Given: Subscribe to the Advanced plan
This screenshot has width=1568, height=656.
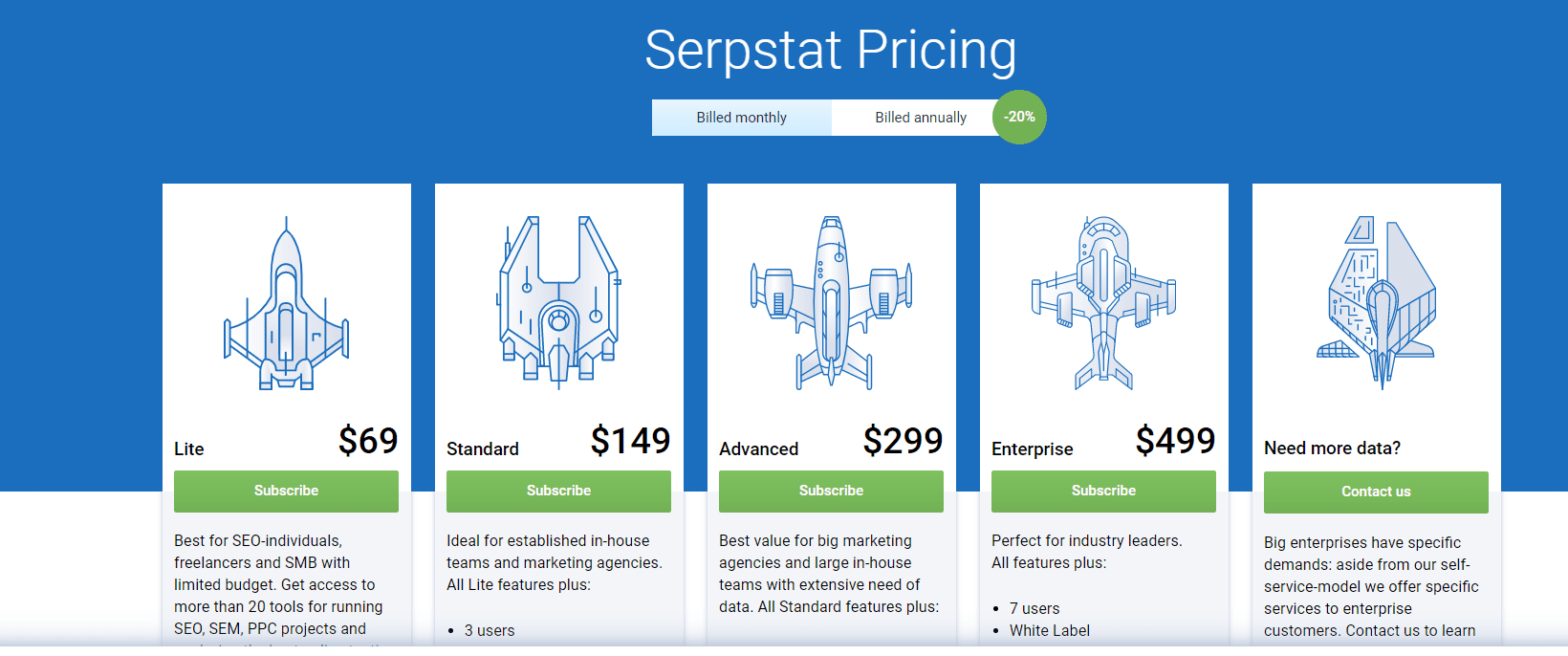Looking at the screenshot, I should point(831,491).
